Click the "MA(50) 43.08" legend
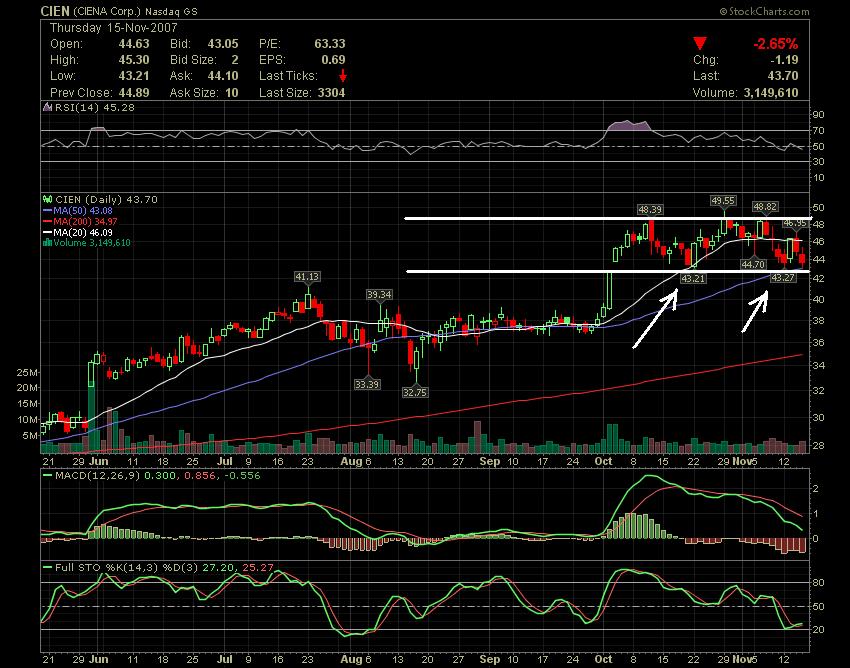 [x=83, y=210]
